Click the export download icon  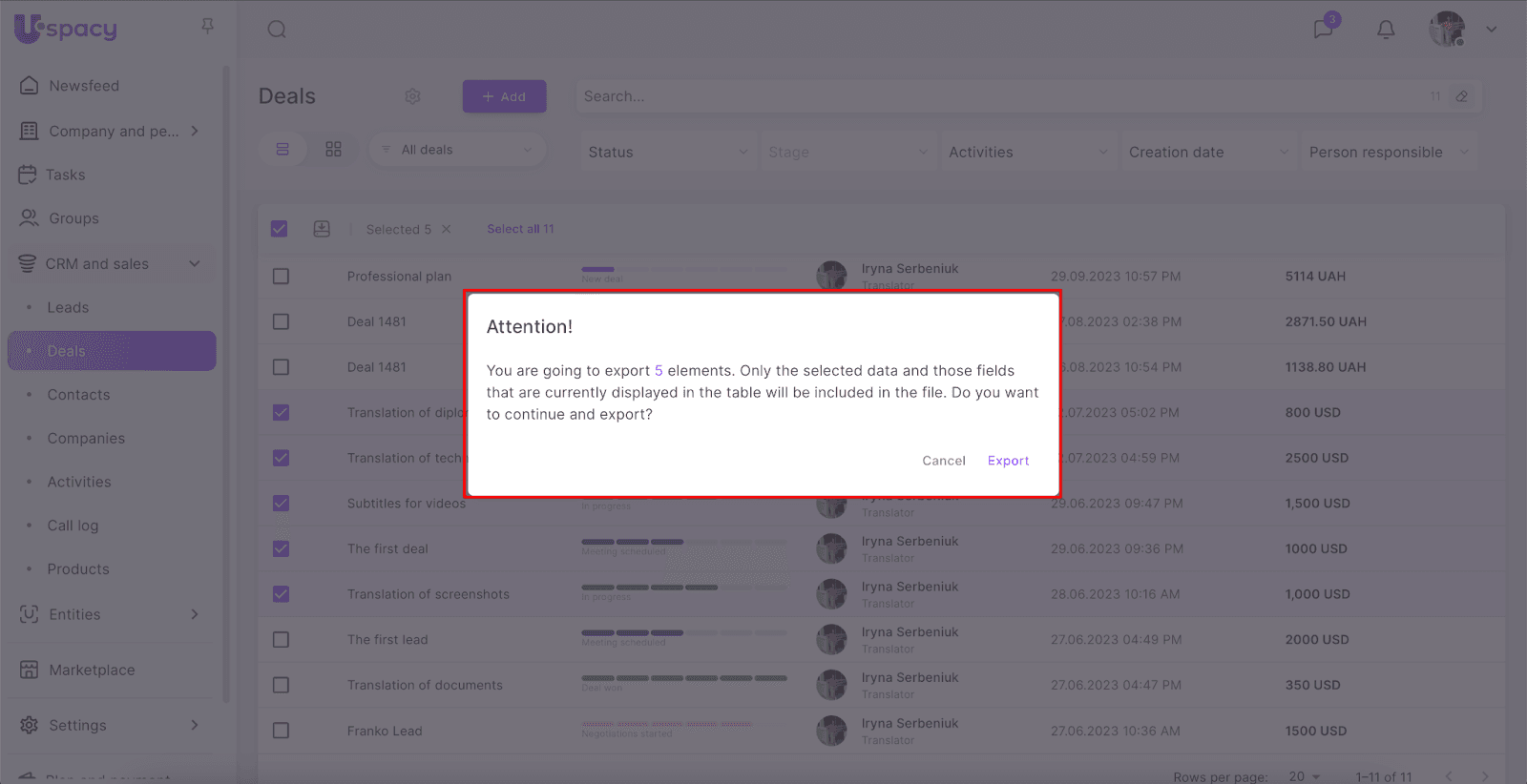[322, 229]
